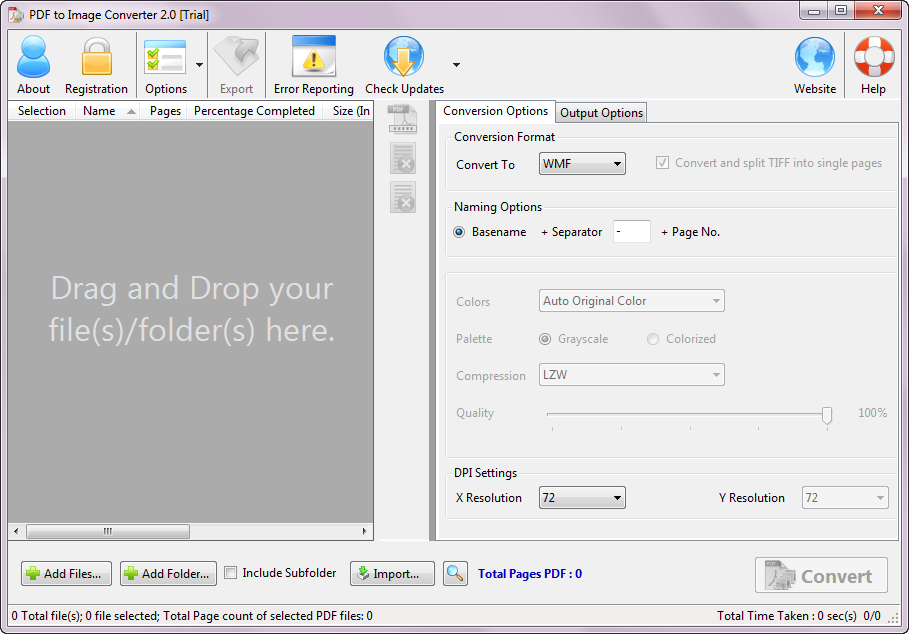
Task: Open the Convert To WMF dropdown
Action: pos(582,164)
